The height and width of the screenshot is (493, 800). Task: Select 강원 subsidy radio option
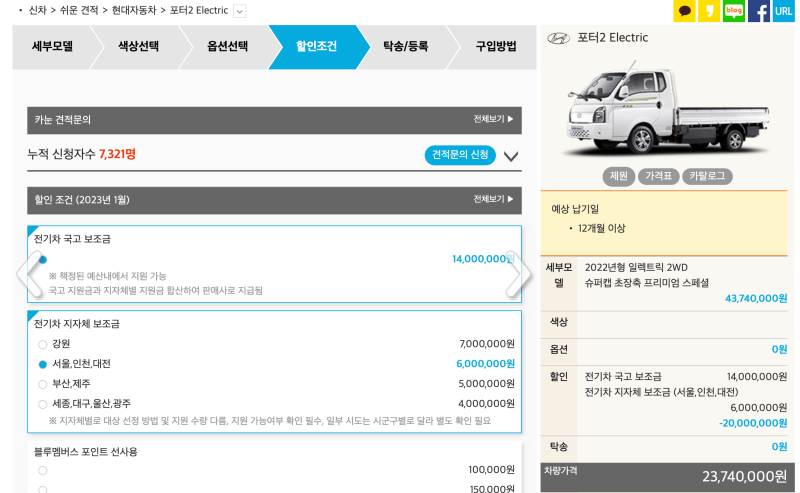coord(43,344)
